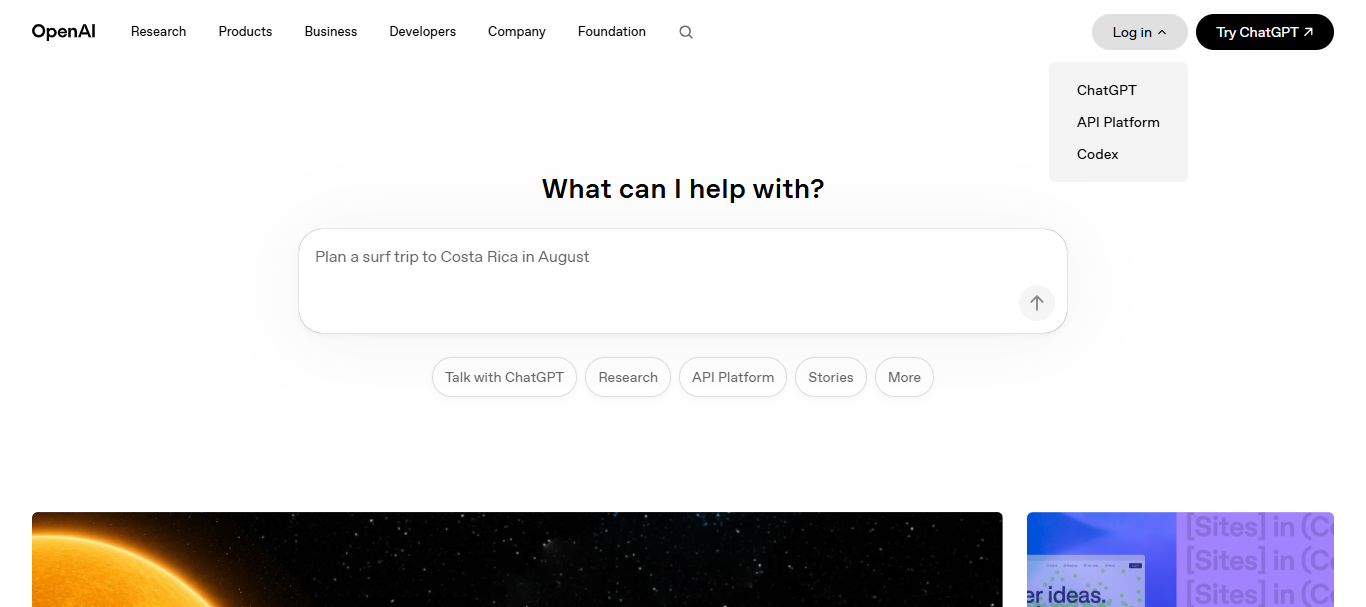Screen dimensions: 1366x607
Task: Click the Talk with ChatGPT pill
Action: point(505,377)
